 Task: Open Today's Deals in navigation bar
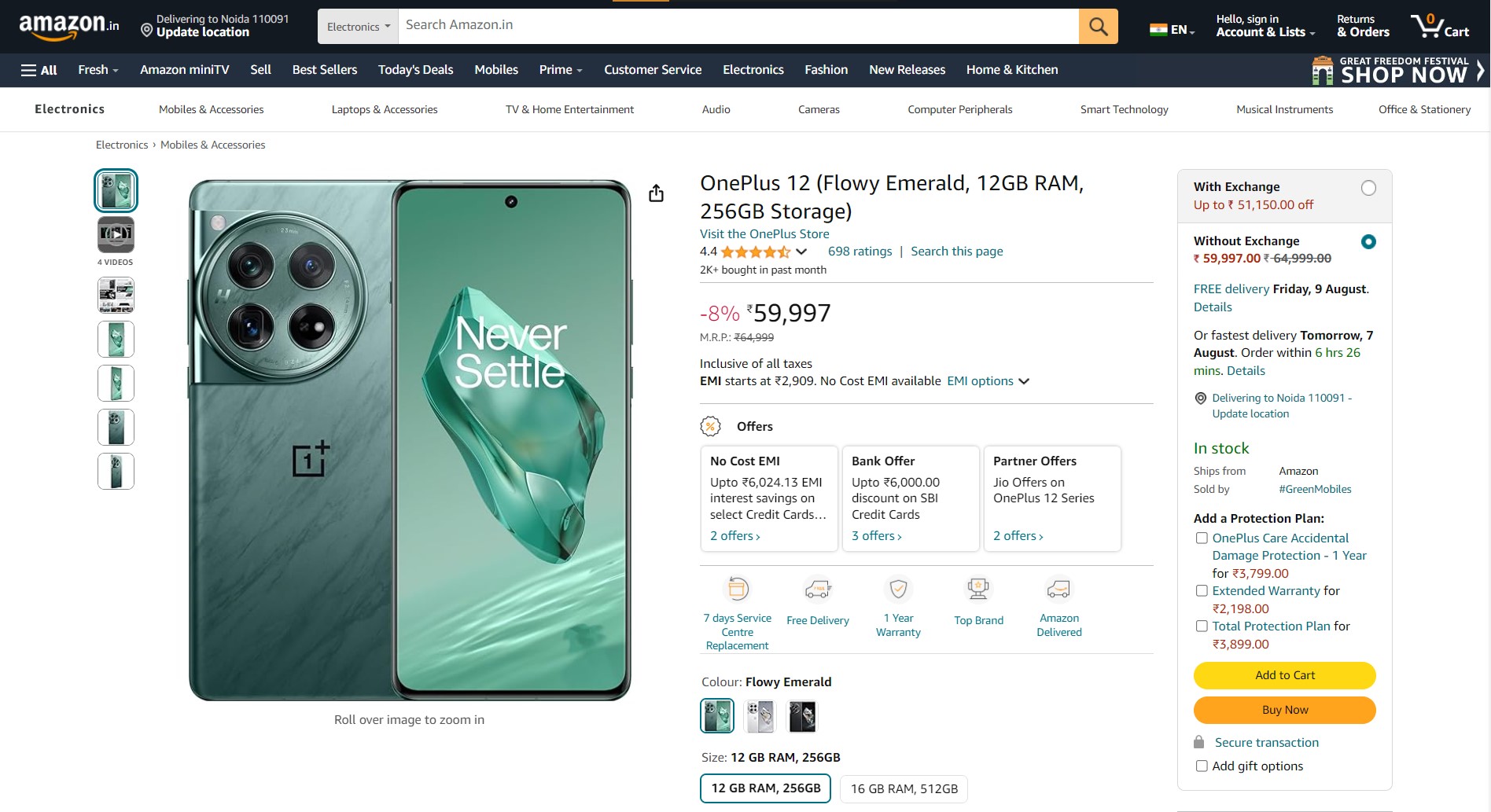(x=415, y=70)
